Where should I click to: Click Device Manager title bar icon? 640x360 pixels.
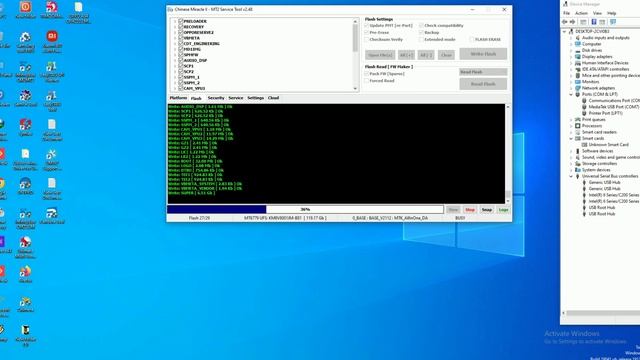tap(565, 4)
